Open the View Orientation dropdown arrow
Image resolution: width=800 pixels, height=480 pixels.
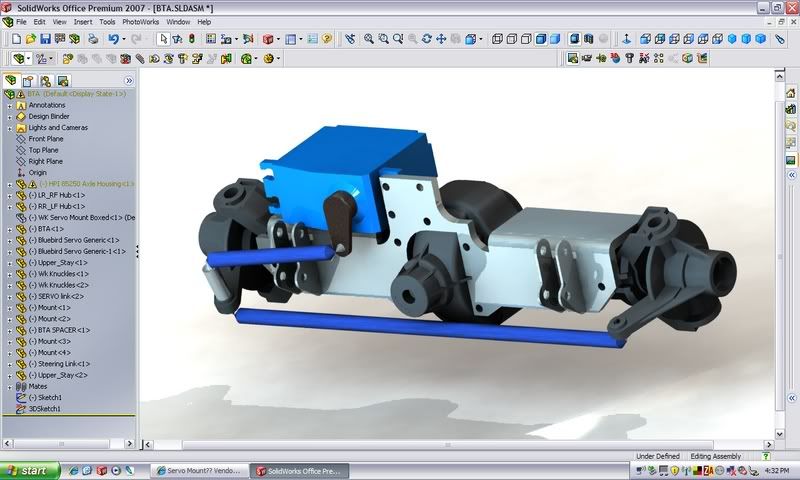click(x=481, y=39)
